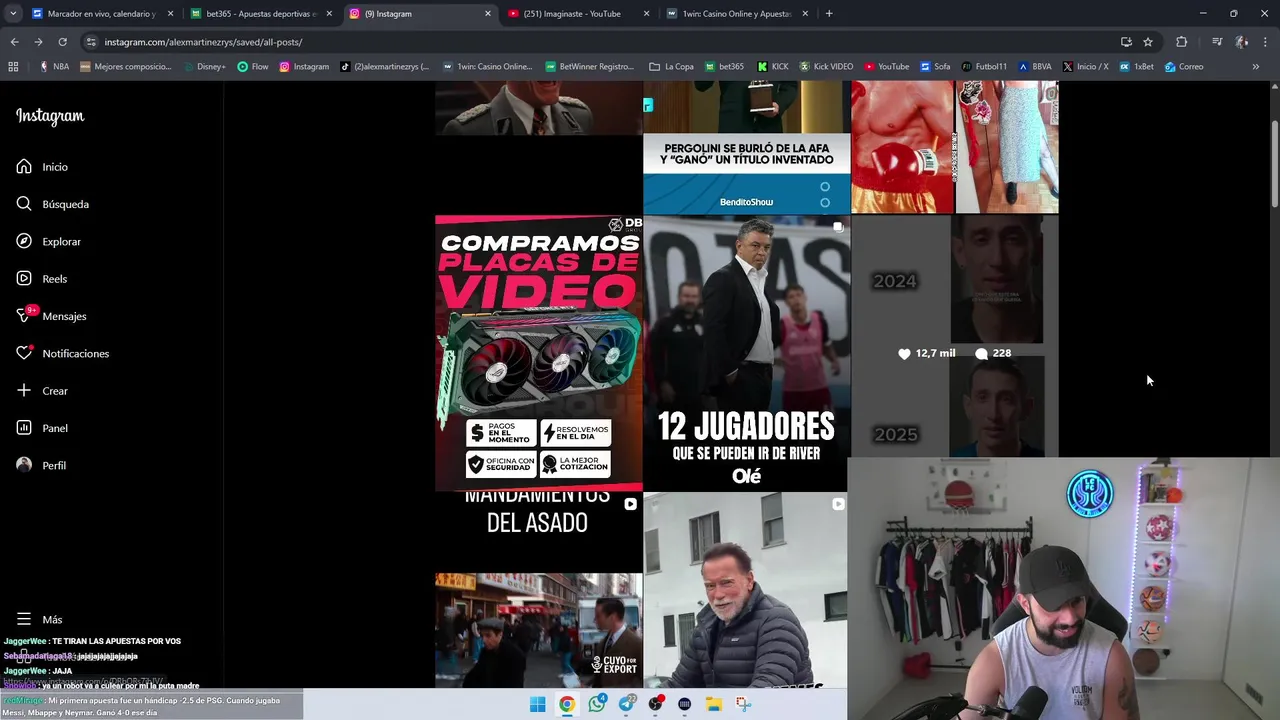Image resolution: width=1280 pixels, height=720 pixels.
Task: Open the Futbol11 bookmark
Action: tap(984, 67)
